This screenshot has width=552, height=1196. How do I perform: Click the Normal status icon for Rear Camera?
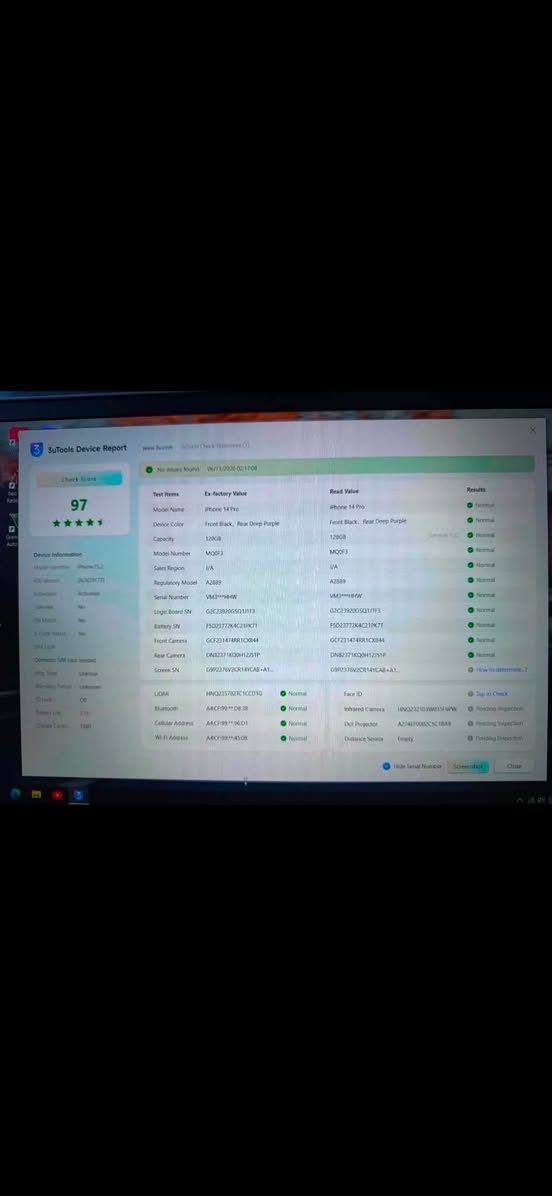point(470,654)
